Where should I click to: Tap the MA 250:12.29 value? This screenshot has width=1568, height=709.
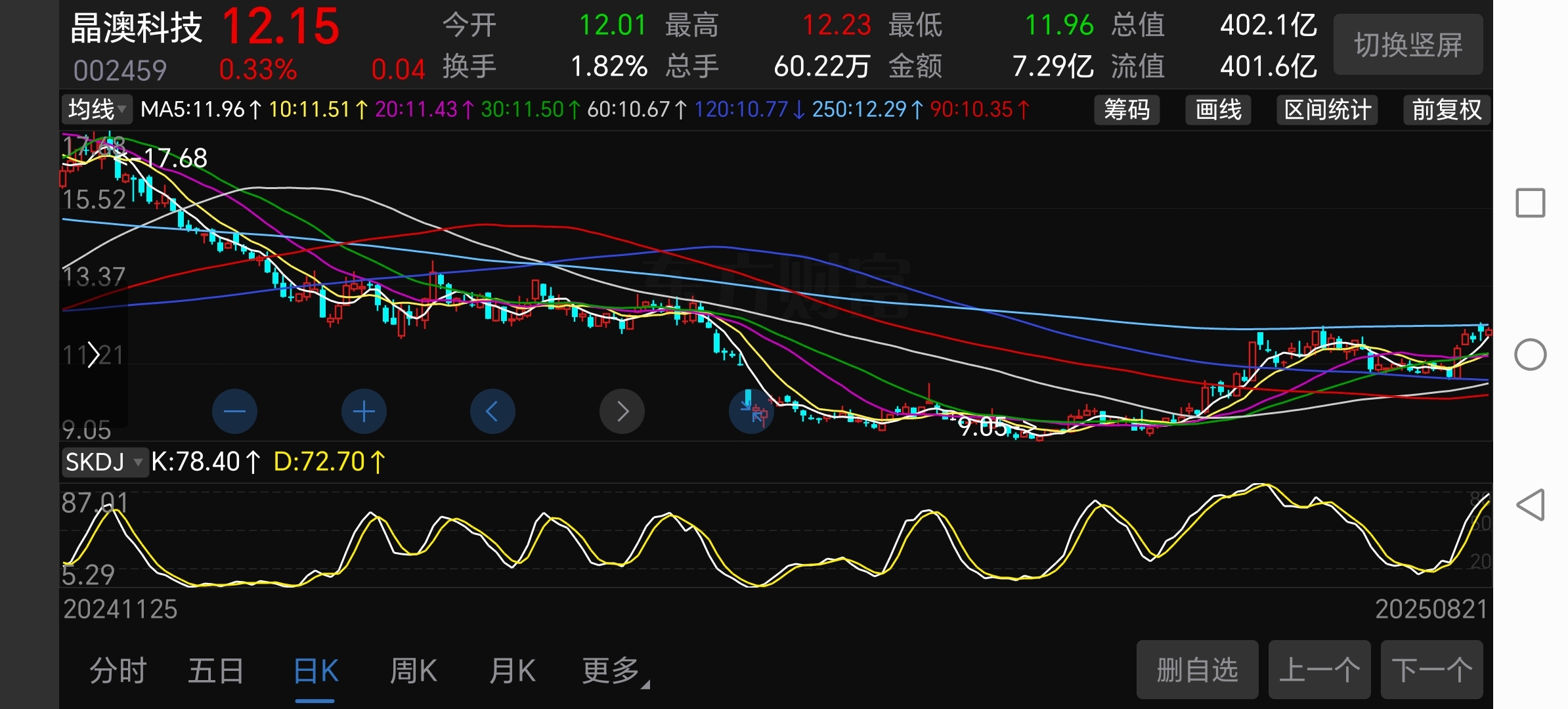(867, 109)
